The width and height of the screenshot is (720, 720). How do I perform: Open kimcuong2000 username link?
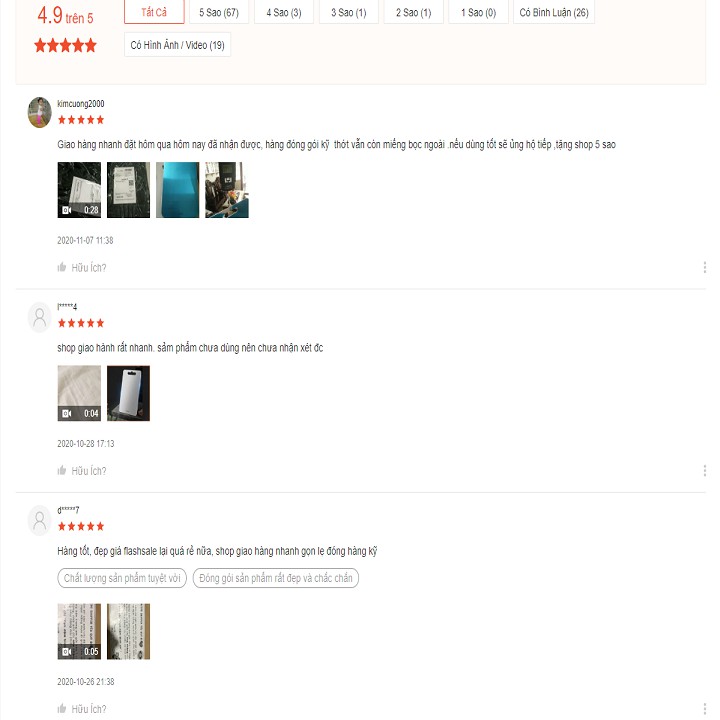click(x=81, y=104)
